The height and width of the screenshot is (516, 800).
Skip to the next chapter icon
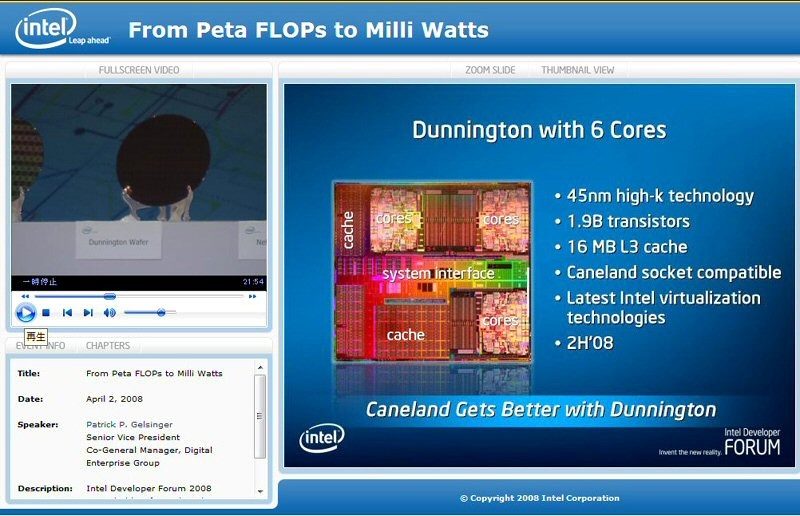[x=88, y=312]
